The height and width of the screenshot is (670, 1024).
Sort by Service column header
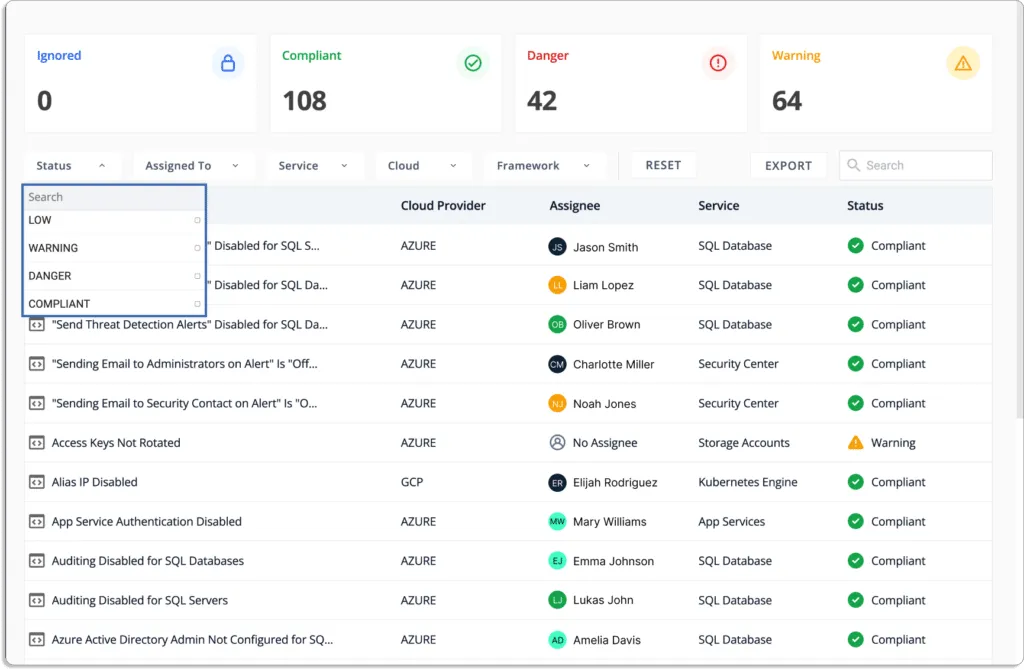[718, 206]
